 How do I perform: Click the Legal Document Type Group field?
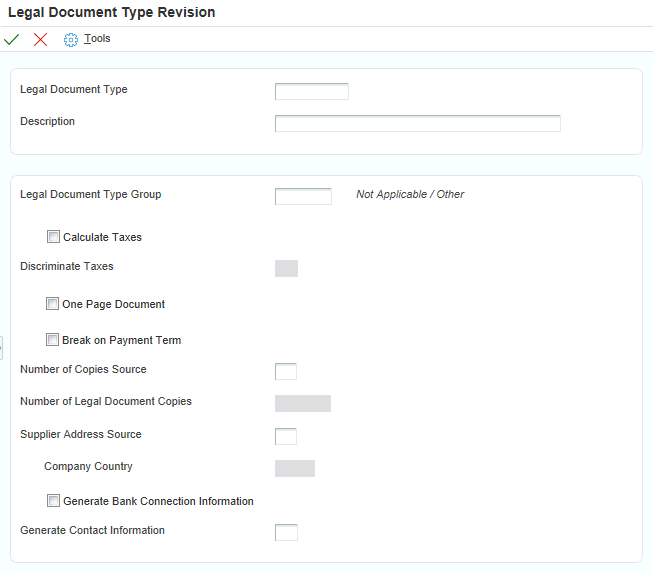pyautogui.click(x=303, y=196)
